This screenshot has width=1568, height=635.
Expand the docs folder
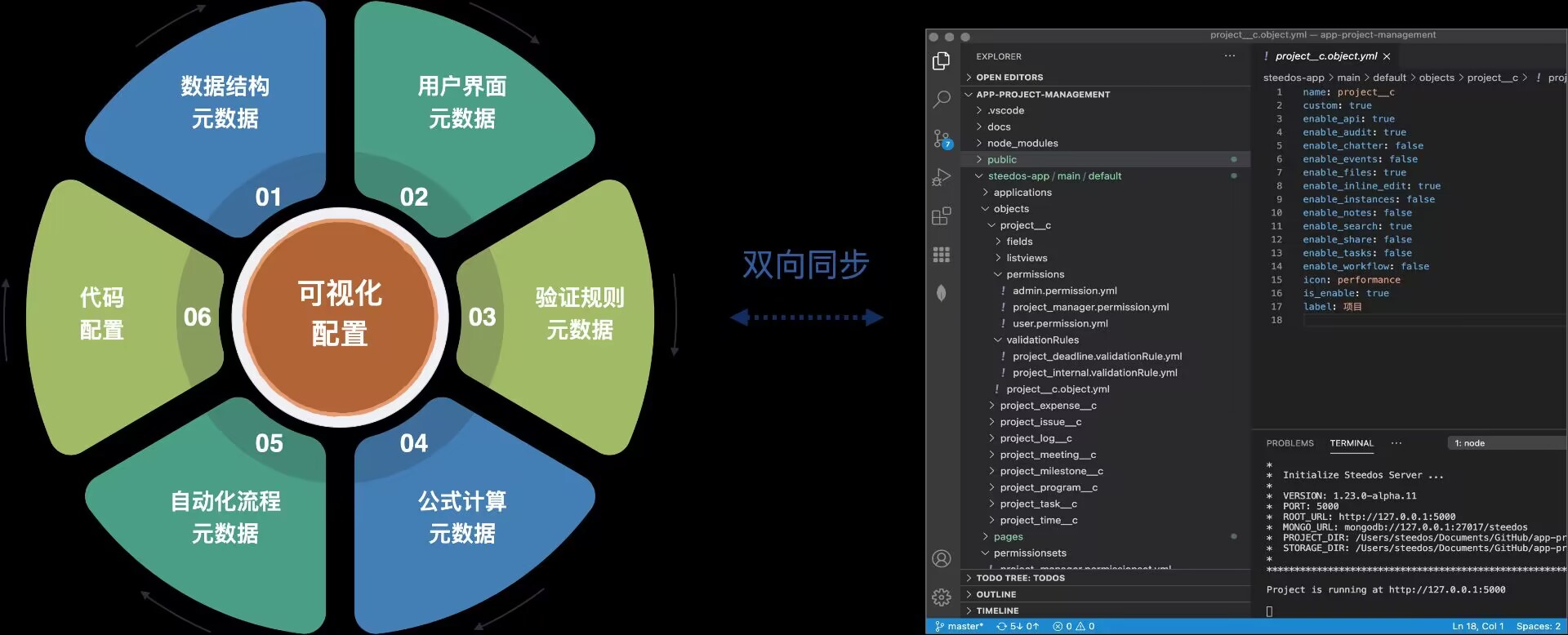1106,127
